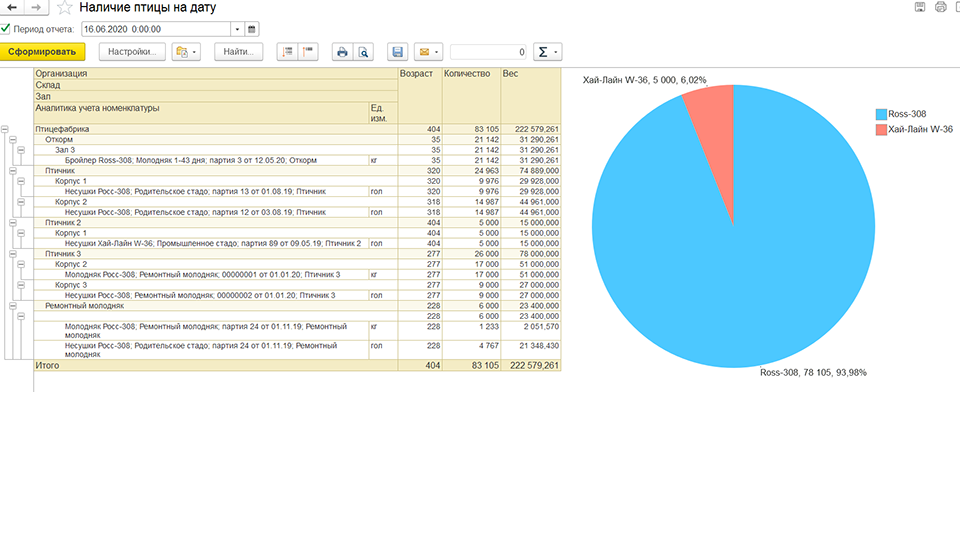The height and width of the screenshot is (560, 960).
Task: Open report variants dropdown button
Action: pyautogui.click(x=186, y=52)
